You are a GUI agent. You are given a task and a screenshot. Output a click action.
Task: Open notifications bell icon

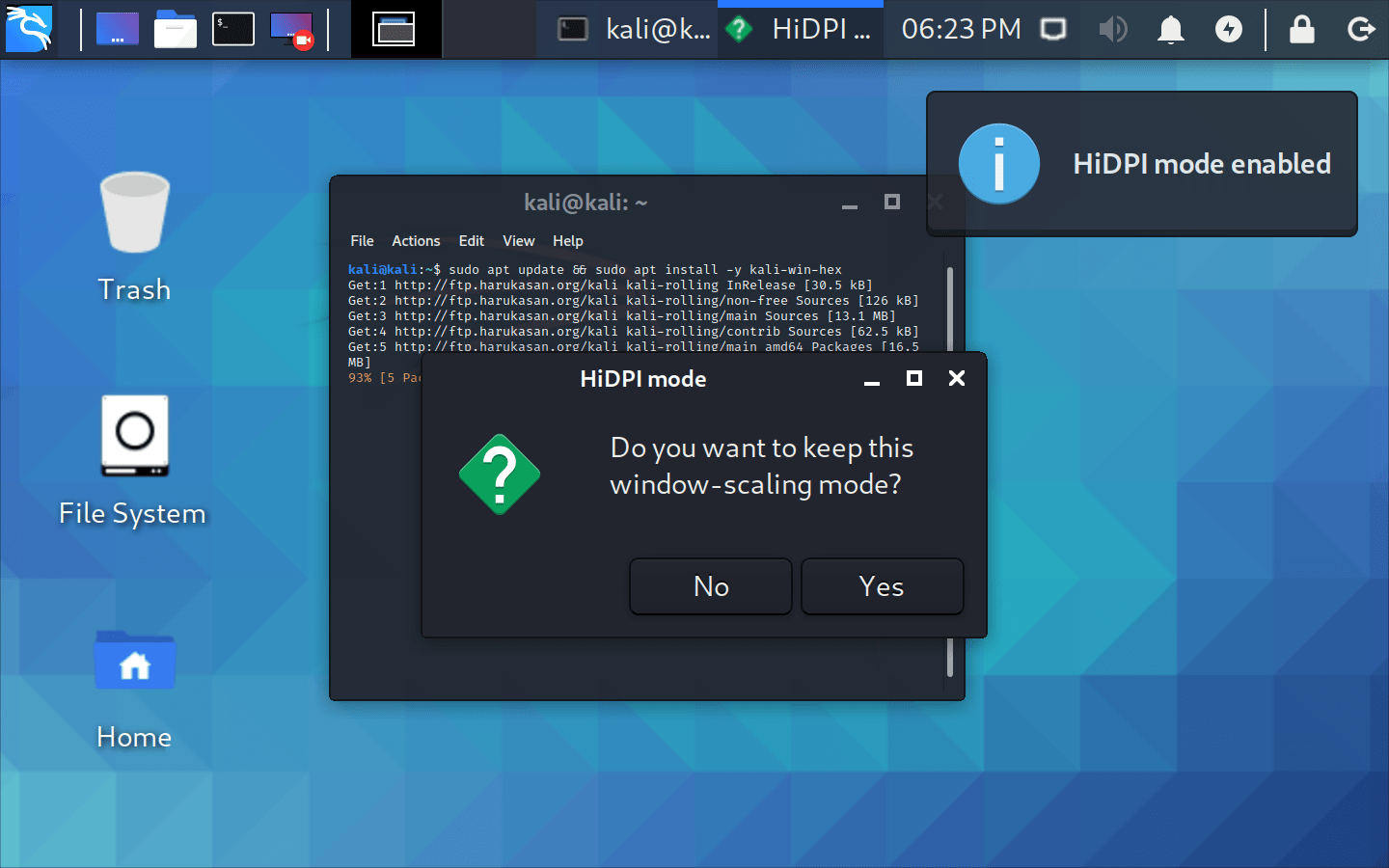pyautogui.click(x=1170, y=29)
